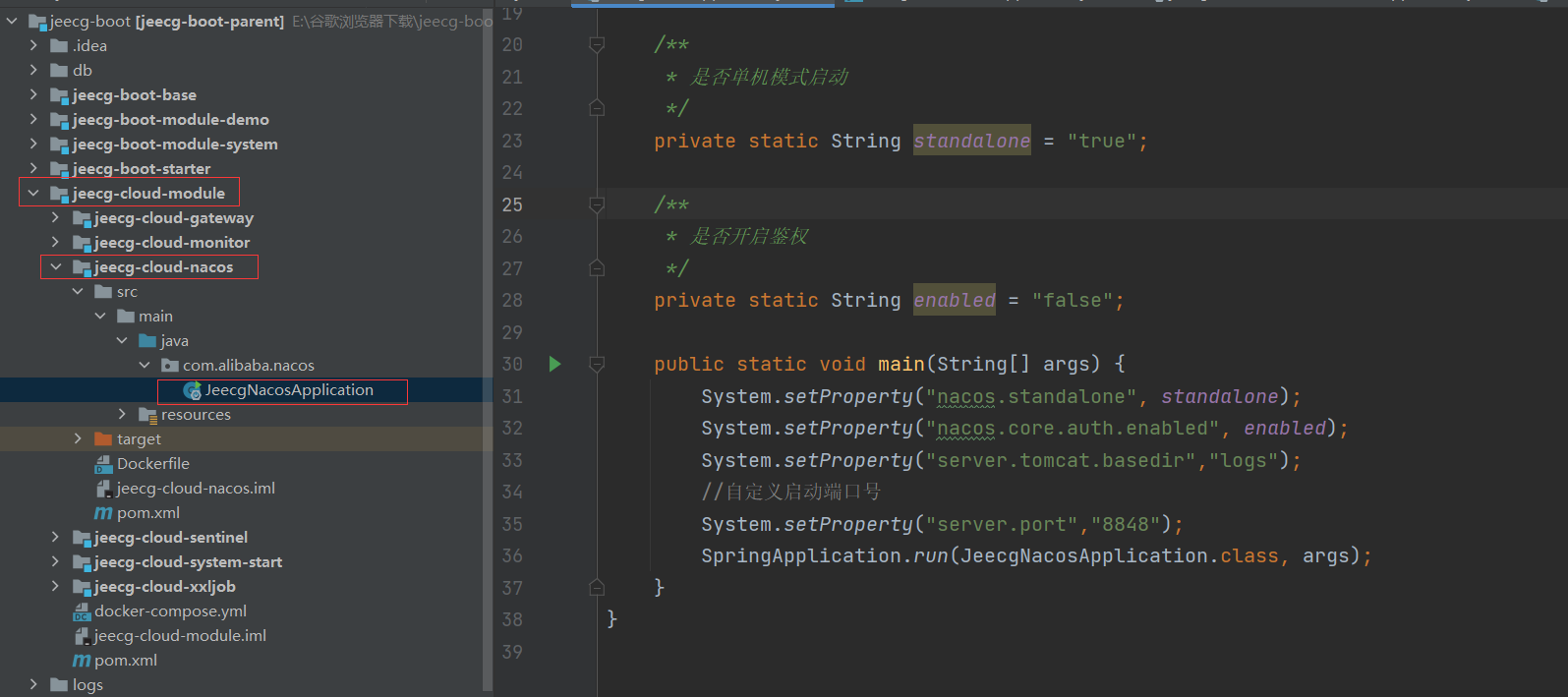Click Maven icon of nacos pom.xml

[103, 513]
